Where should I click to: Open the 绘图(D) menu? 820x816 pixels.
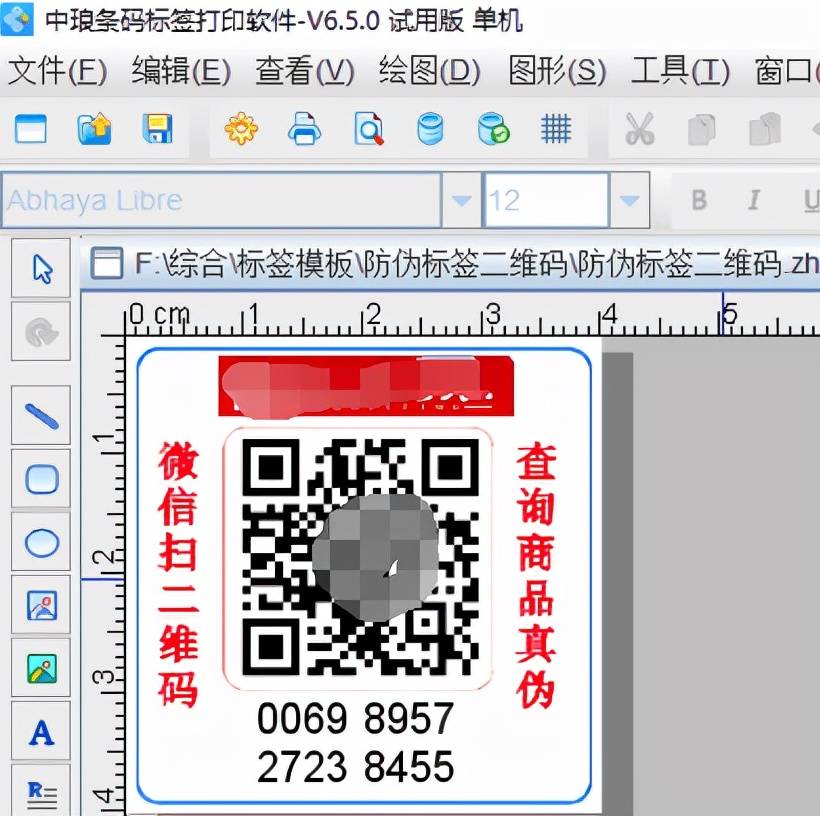click(x=429, y=71)
